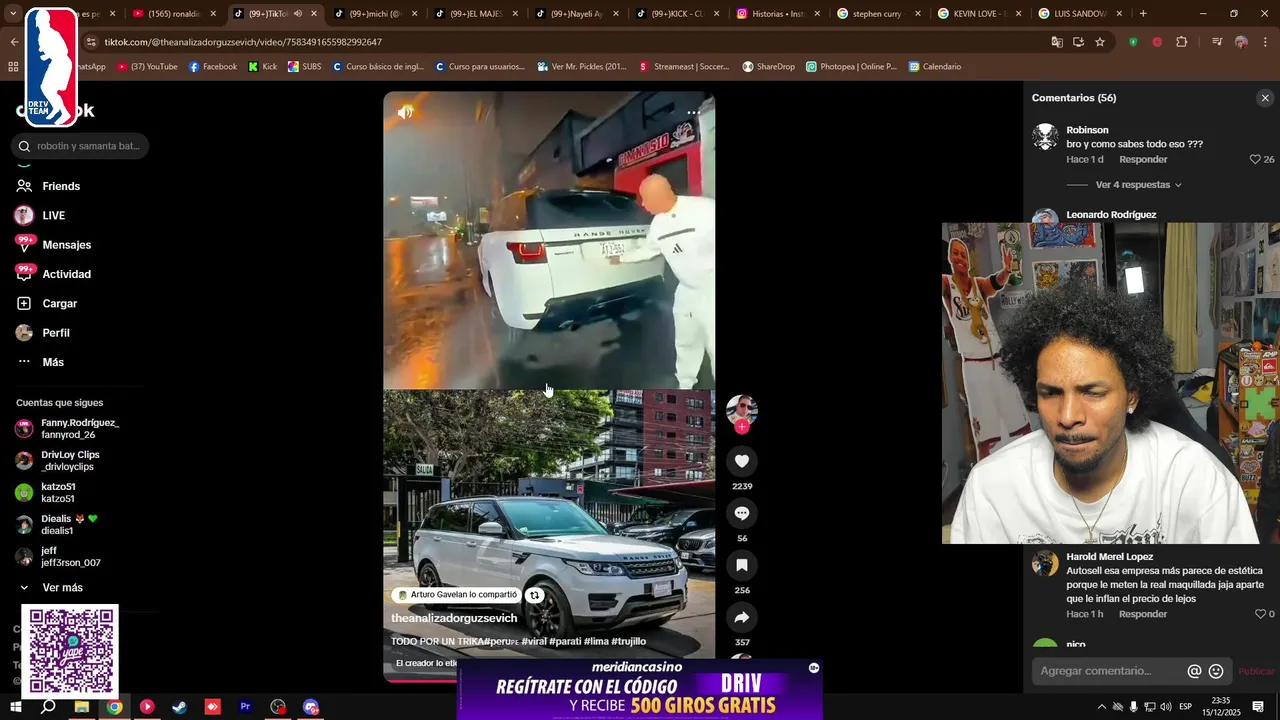Open Leonardo Rodríguez commenter name
Viewport: 1280px width, 720px height.
pyautogui.click(x=1111, y=215)
